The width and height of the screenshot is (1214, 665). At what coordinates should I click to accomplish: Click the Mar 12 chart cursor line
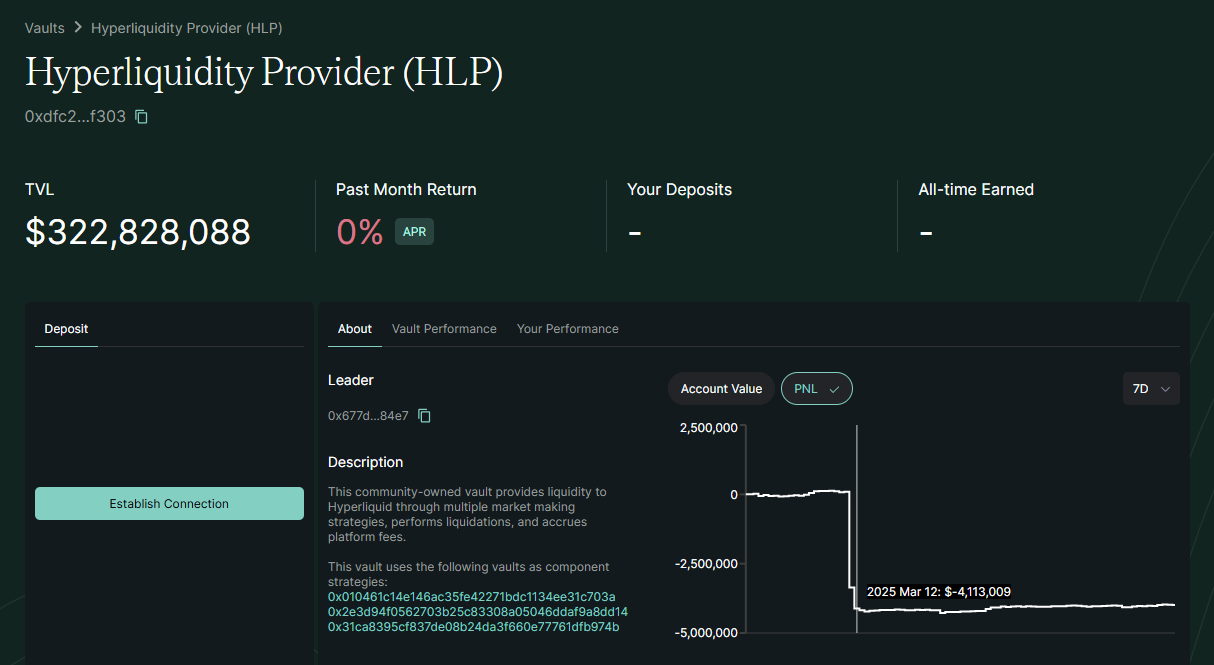point(857,528)
